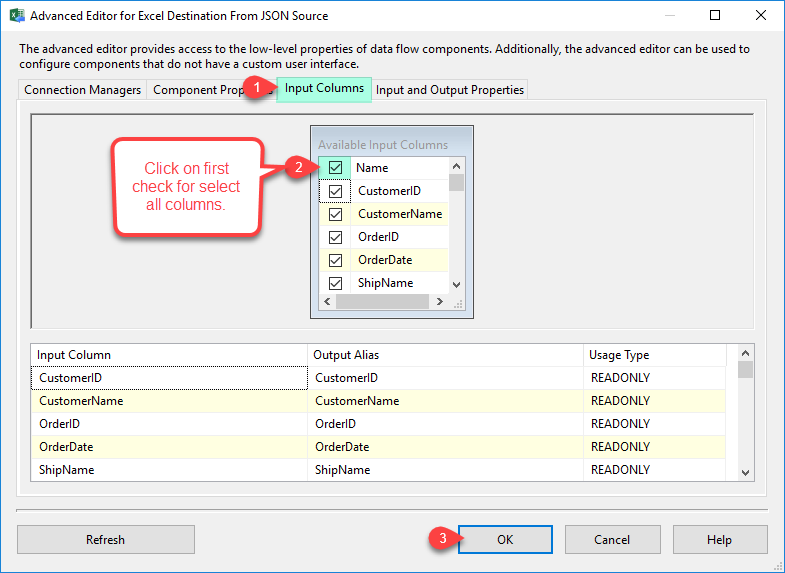
Task: Click OrderID label in Available Input Columns
Action: point(378,237)
